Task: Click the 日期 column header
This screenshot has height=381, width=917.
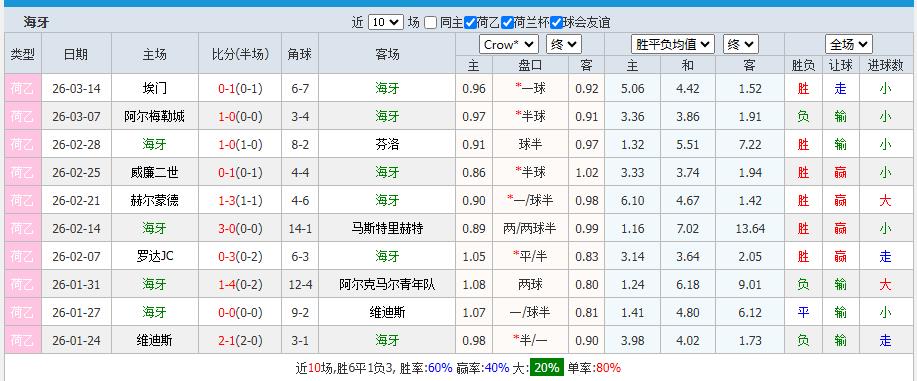Action: pos(76,54)
